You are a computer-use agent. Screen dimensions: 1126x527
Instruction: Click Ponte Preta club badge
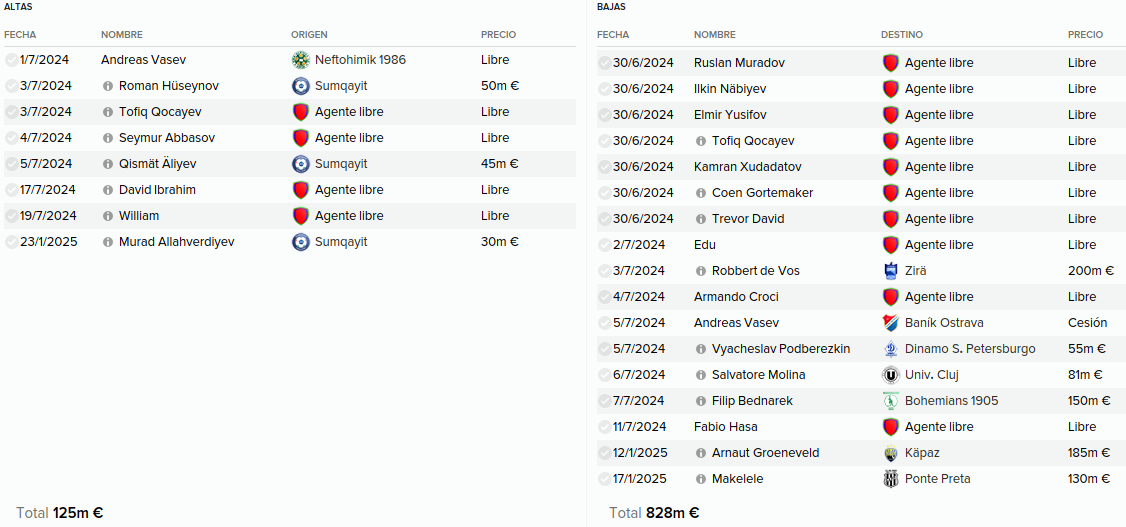point(890,479)
